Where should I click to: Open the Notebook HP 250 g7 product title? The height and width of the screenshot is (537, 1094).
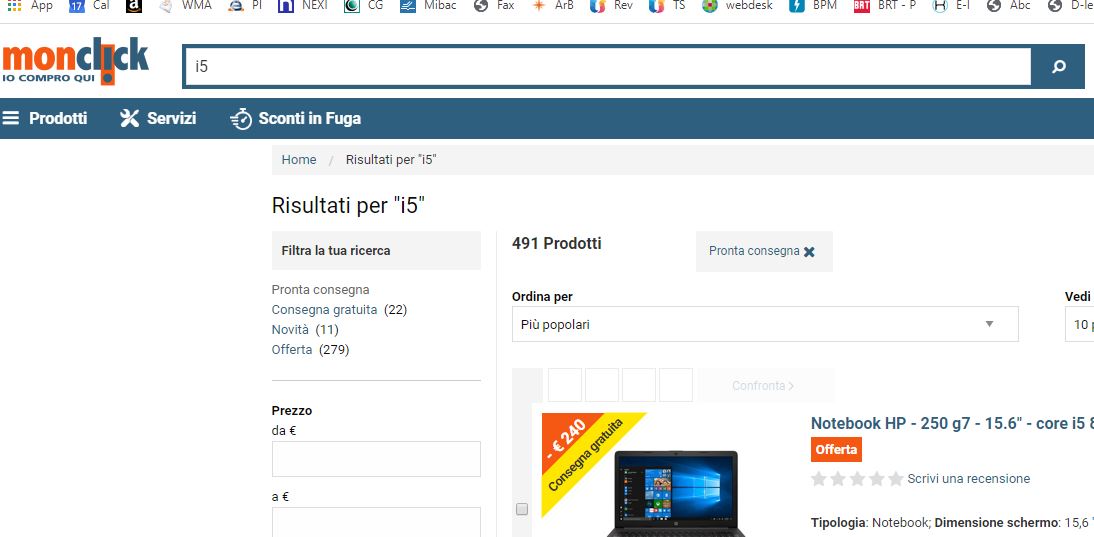pyautogui.click(x=952, y=423)
